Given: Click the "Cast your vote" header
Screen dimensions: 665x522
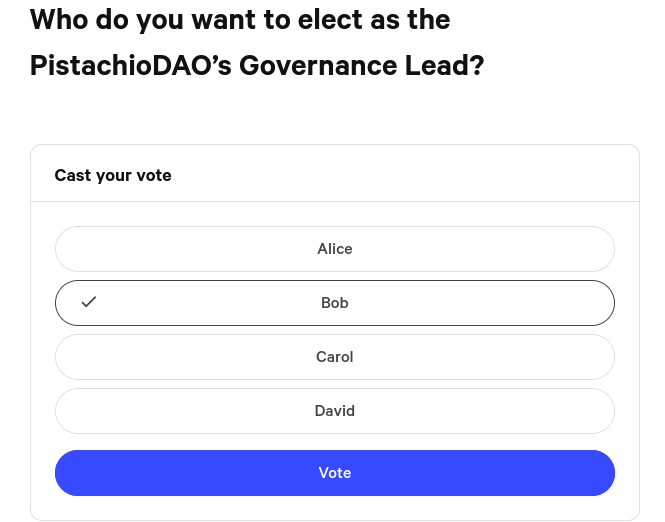Looking at the screenshot, I should [113, 175].
